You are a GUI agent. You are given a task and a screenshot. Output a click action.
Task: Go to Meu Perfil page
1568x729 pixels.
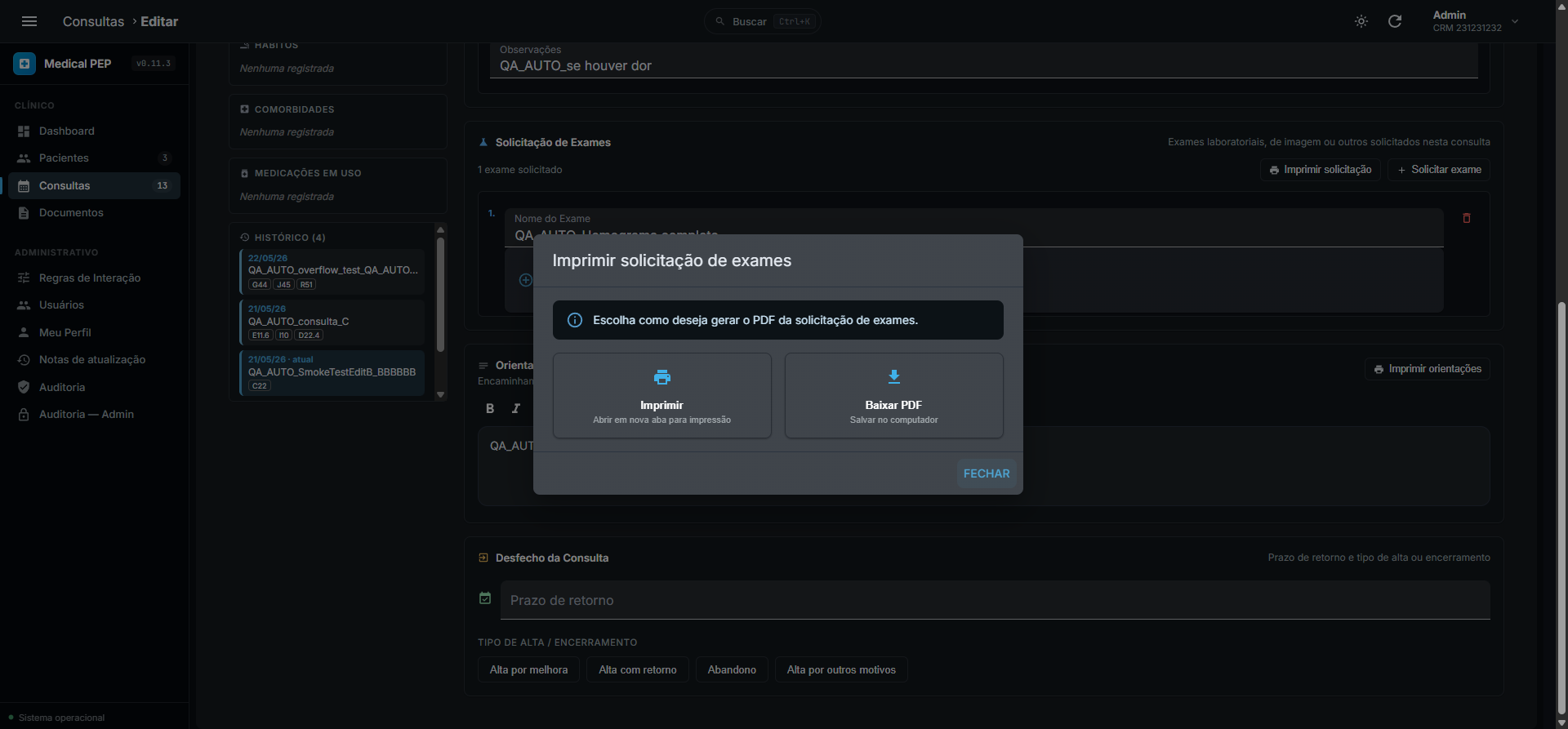point(94,332)
